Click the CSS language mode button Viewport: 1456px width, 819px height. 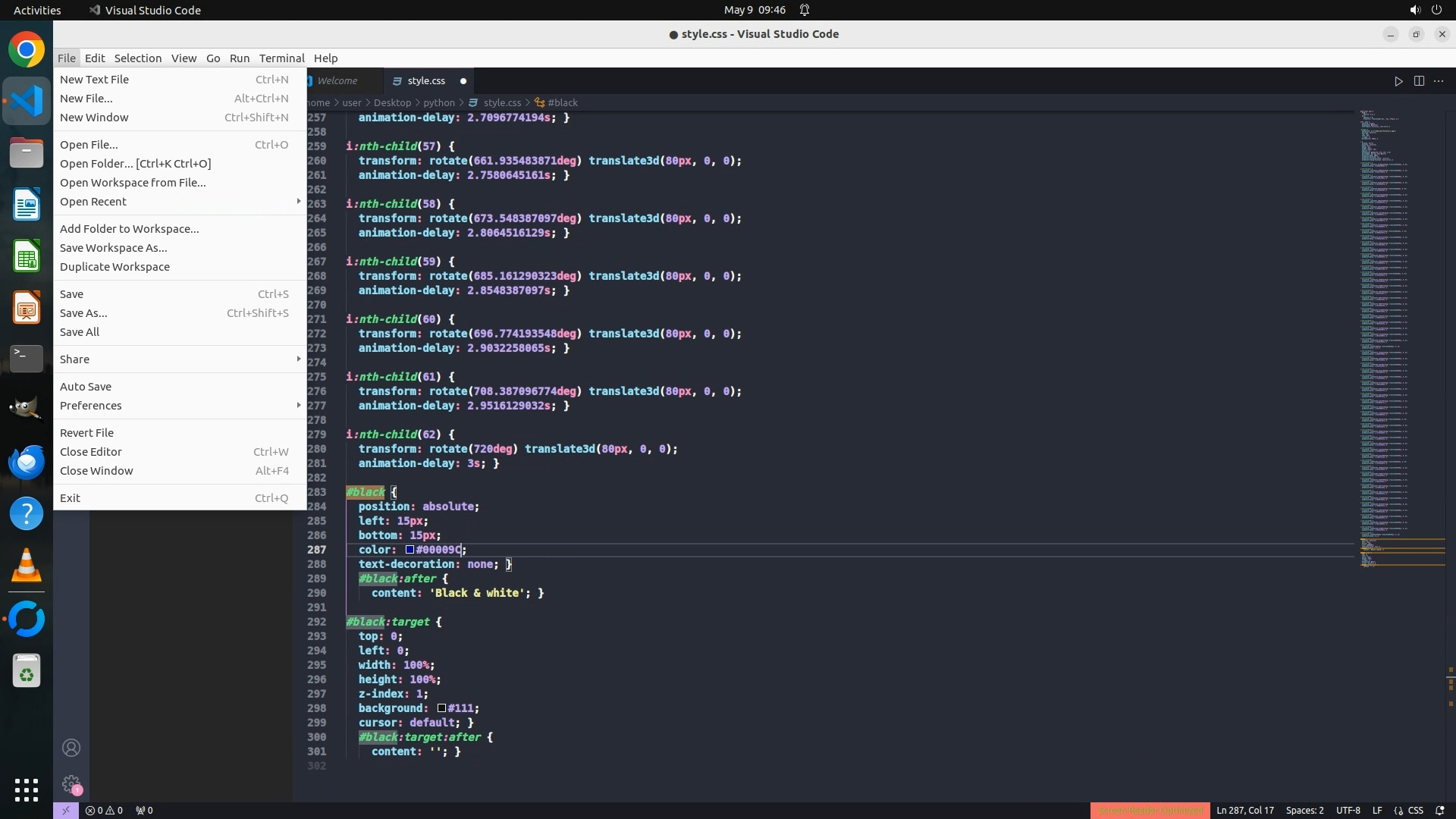(x=1415, y=810)
